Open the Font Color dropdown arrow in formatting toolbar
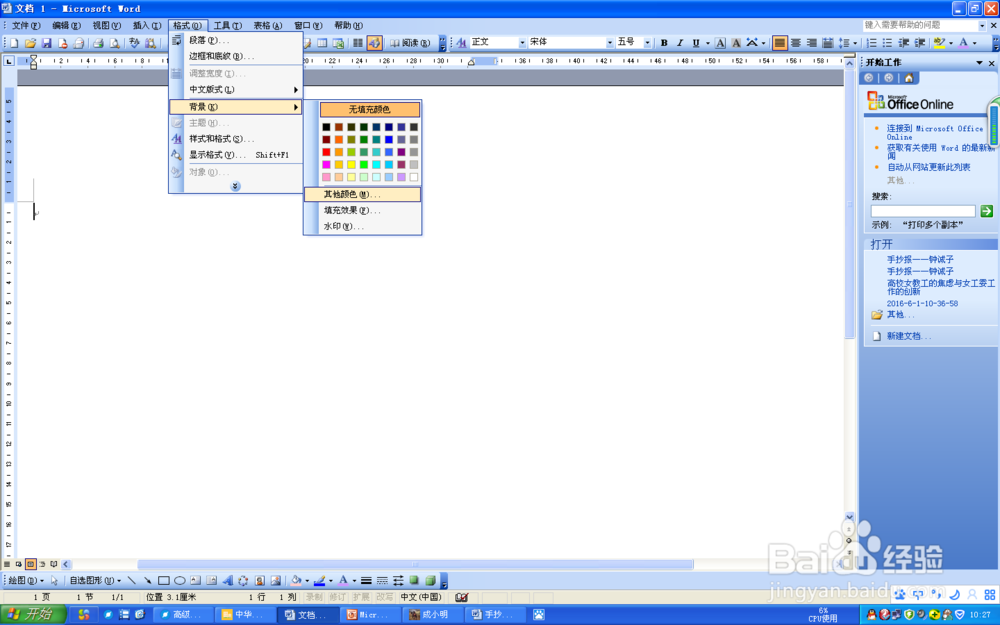This screenshot has height=625, width=1000. [x=974, y=43]
